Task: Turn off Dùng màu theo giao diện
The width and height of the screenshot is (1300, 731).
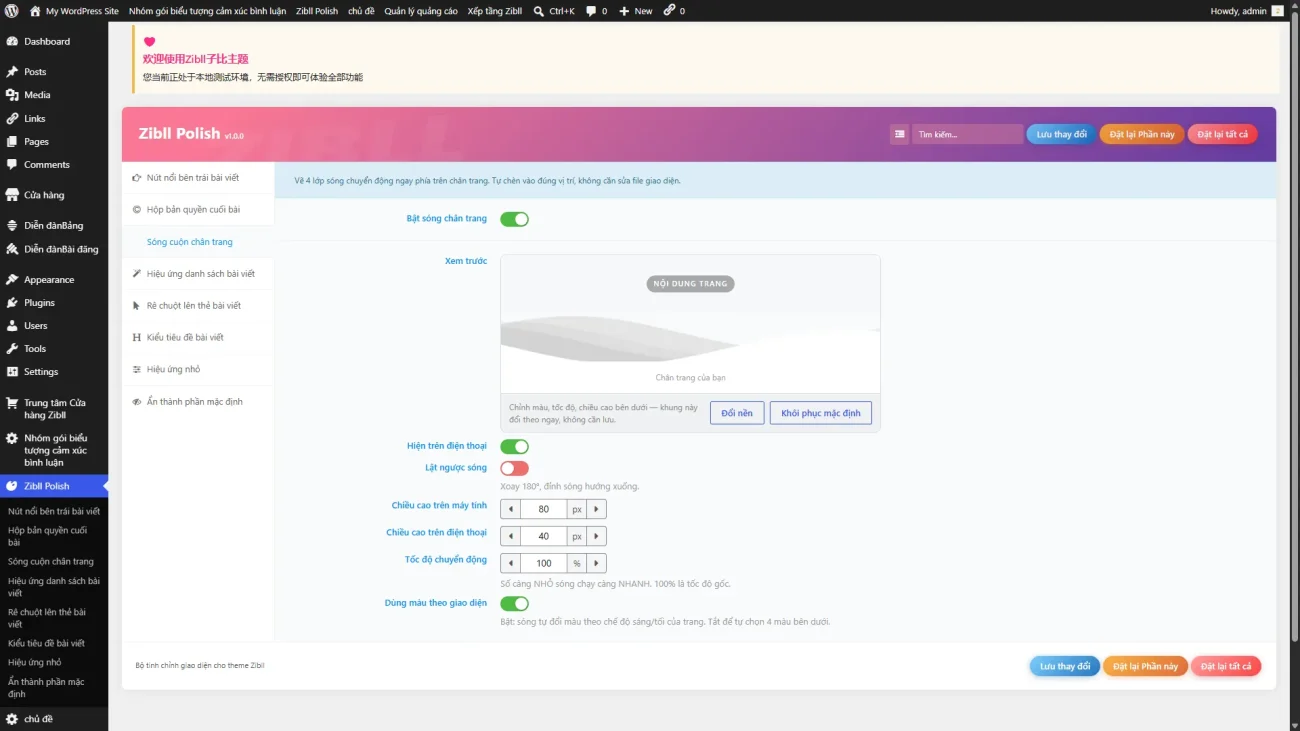Action: point(514,604)
